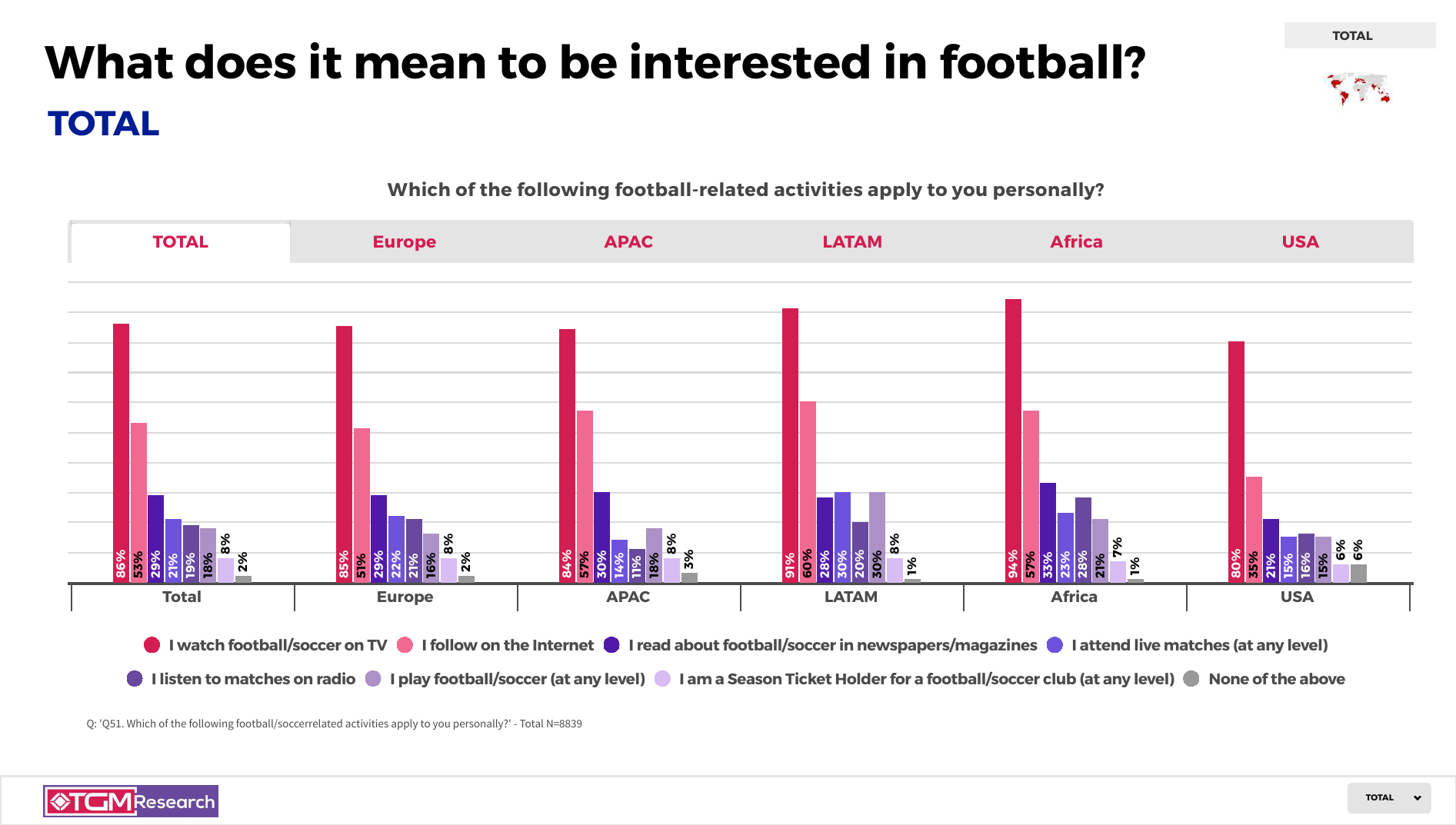Toggle 'None of the above' legend marker

click(1191, 679)
